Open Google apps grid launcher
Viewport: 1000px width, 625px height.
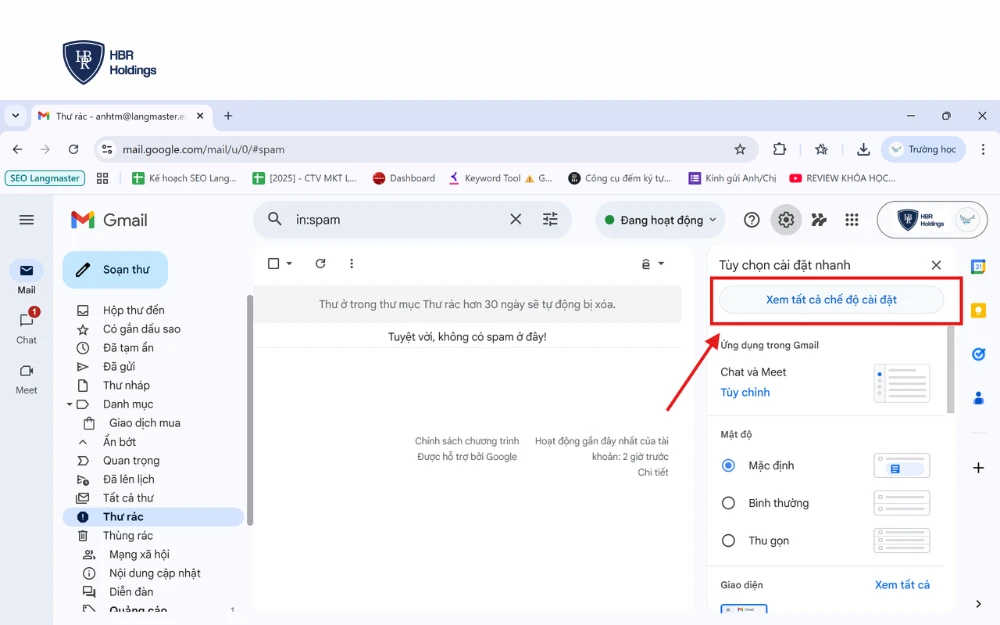click(x=851, y=220)
